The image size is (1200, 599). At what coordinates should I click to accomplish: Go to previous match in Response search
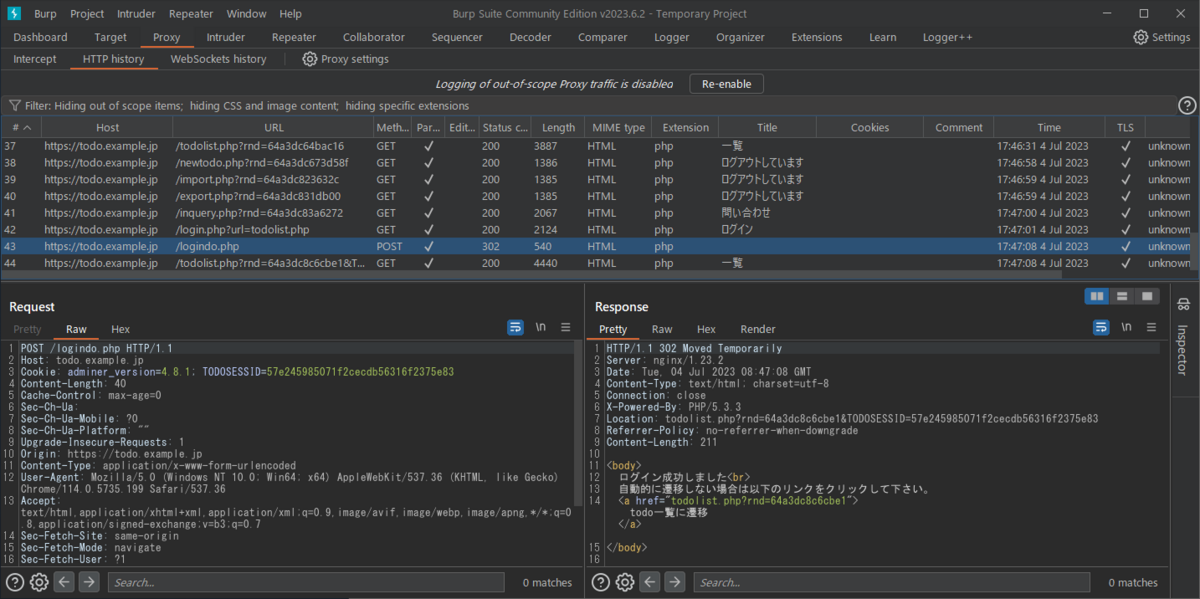[x=650, y=582]
